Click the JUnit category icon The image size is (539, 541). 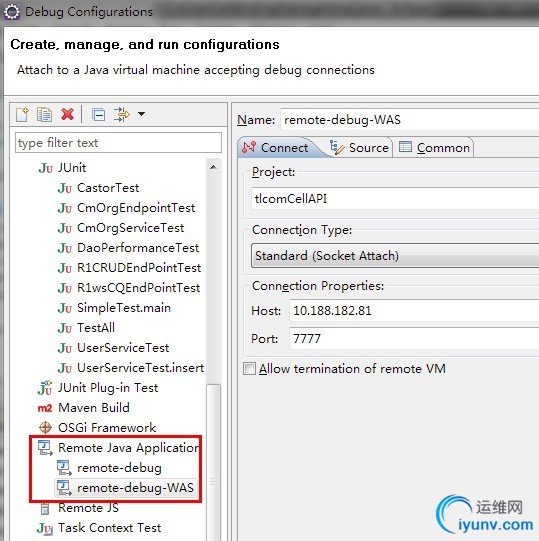point(46,168)
